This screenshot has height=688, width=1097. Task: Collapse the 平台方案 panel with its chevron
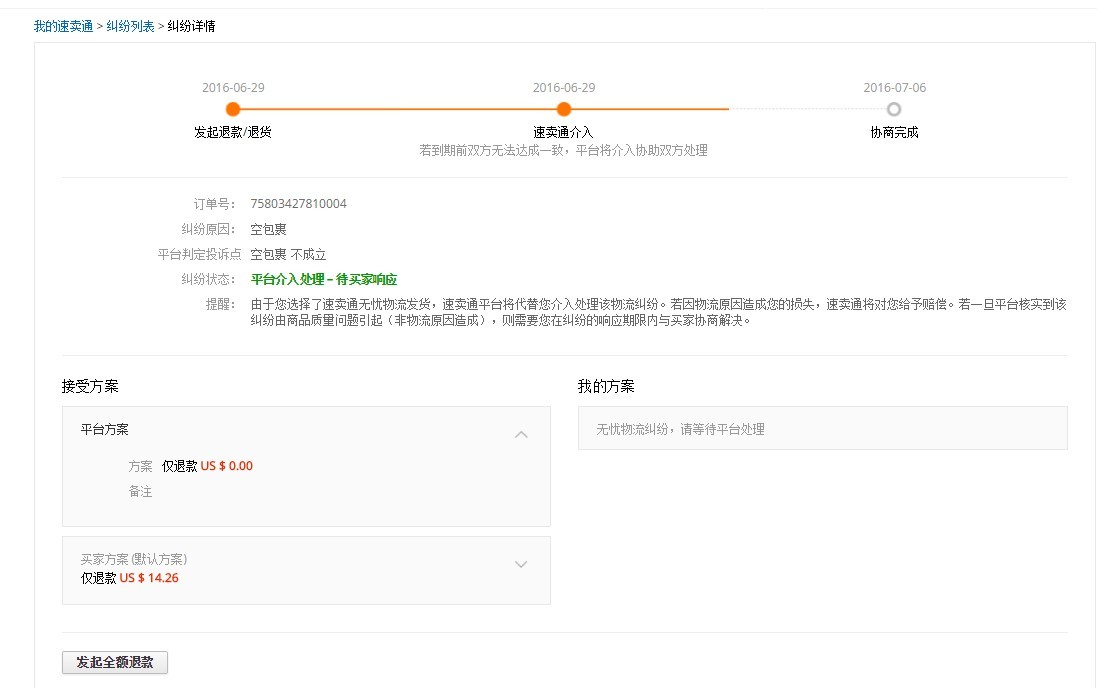521,434
